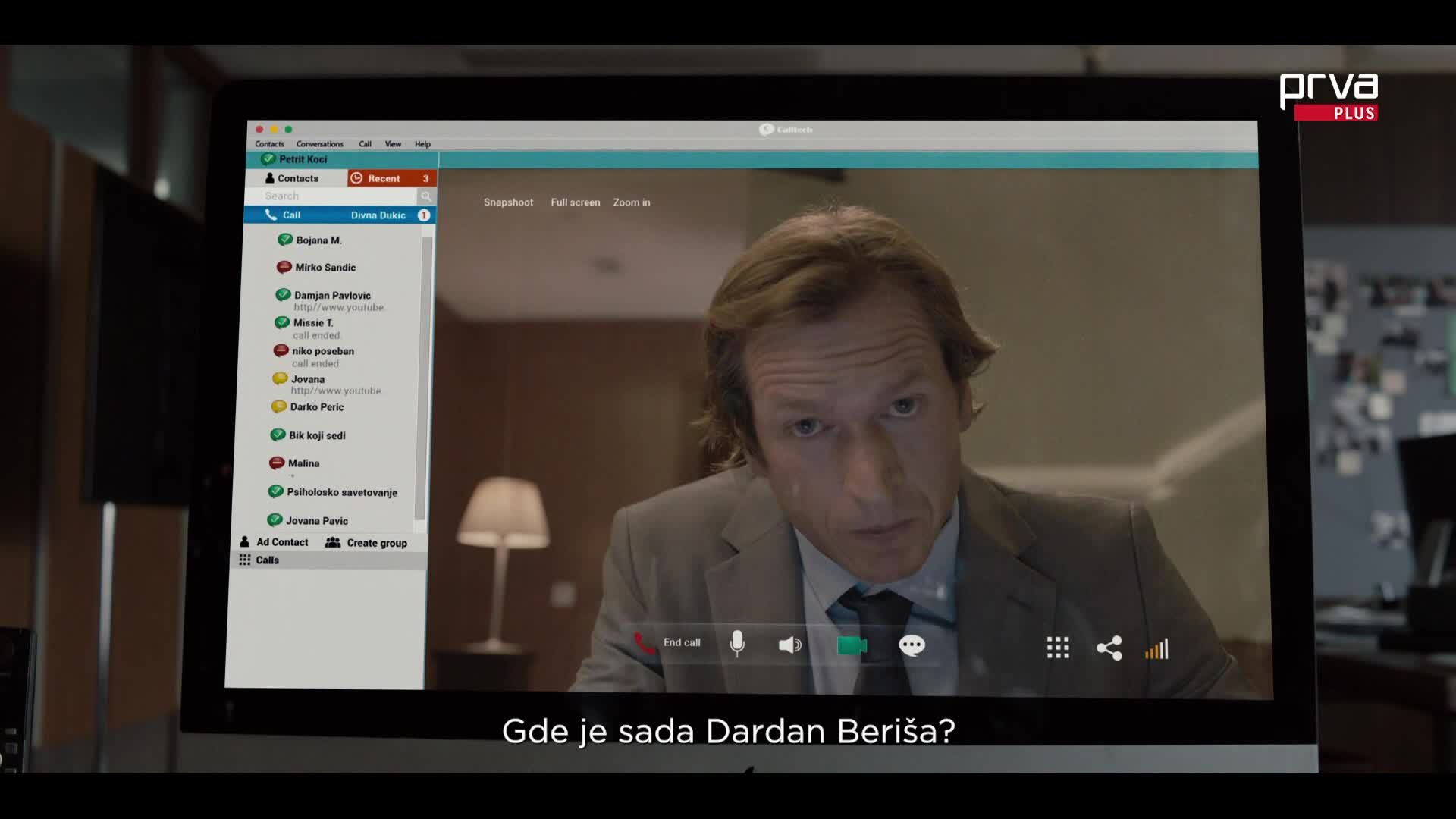Toggle the speaker volume icon
1456x819 pixels.
[790, 645]
